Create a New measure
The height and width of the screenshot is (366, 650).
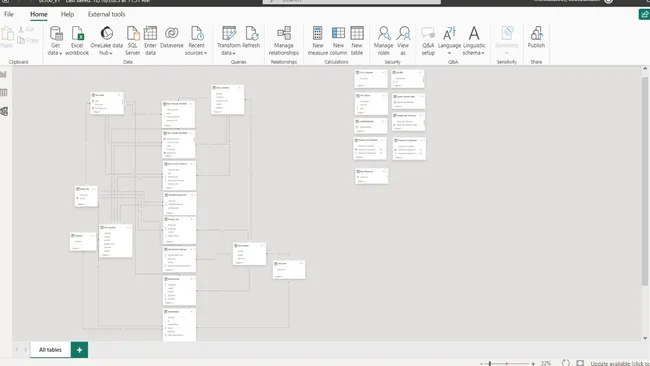[318, 40]
